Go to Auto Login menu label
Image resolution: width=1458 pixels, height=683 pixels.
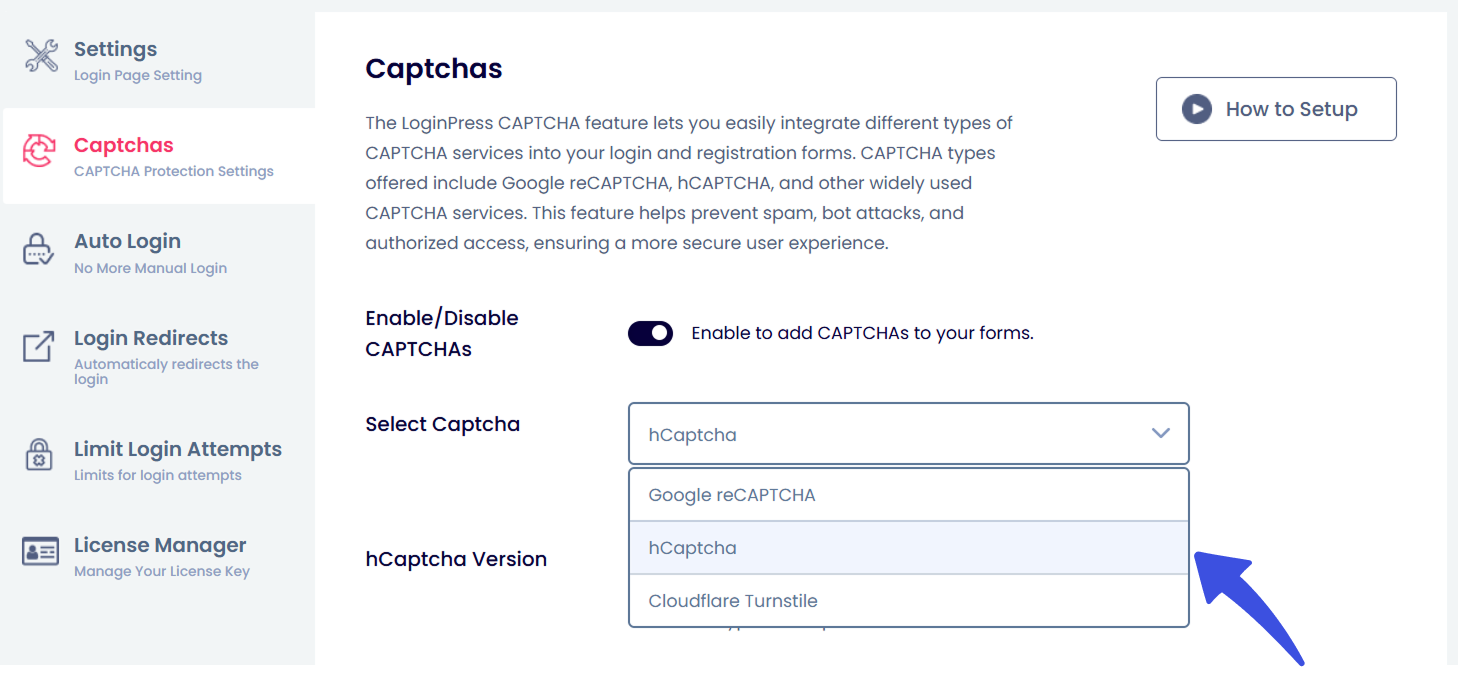tap(127, 241)
